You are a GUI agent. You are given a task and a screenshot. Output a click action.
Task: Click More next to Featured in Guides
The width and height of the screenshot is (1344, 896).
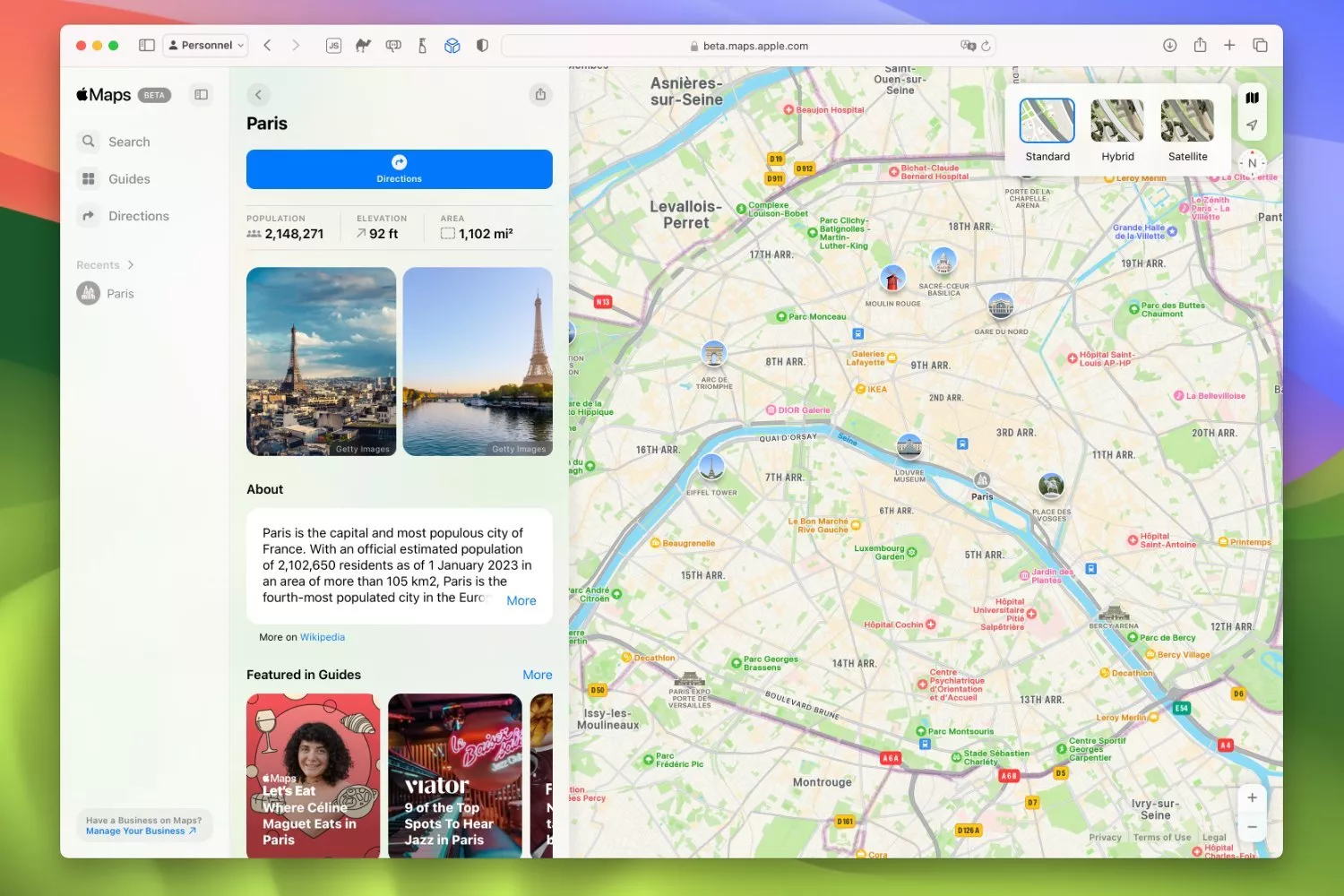[x=538, y=675]
